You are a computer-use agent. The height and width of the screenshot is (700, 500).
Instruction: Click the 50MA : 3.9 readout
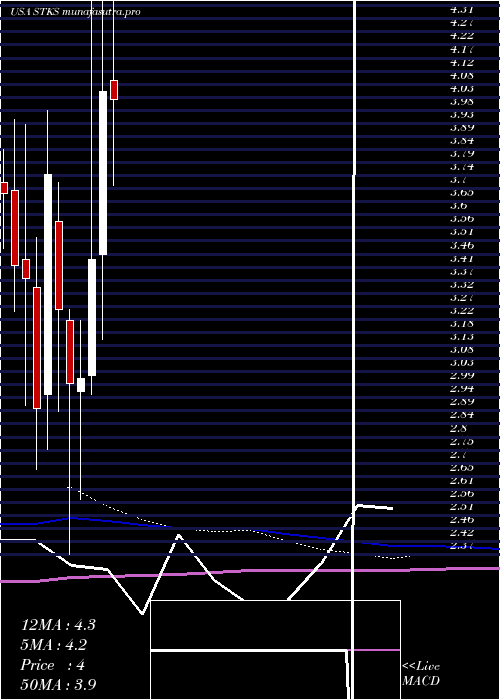point(58,684)
